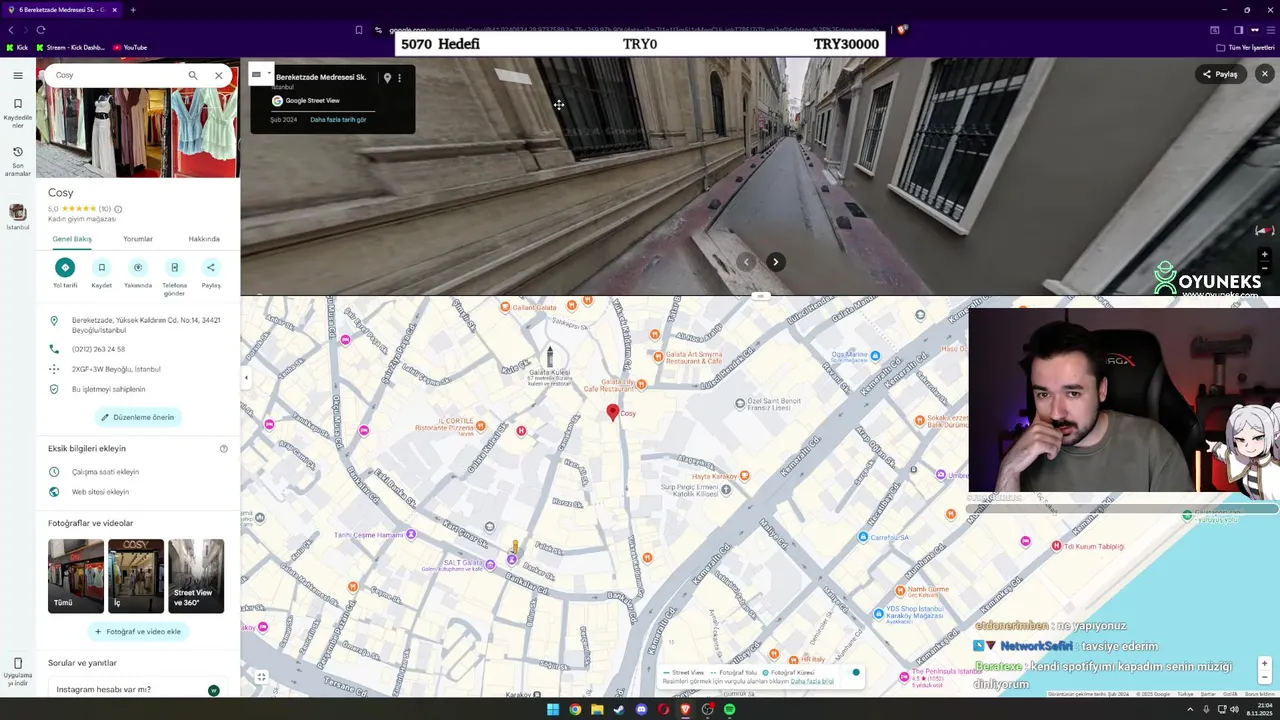Click the search magnifier in Cosy box
1280x720 pixels.
pyautogui.click(x=193, y=75)
